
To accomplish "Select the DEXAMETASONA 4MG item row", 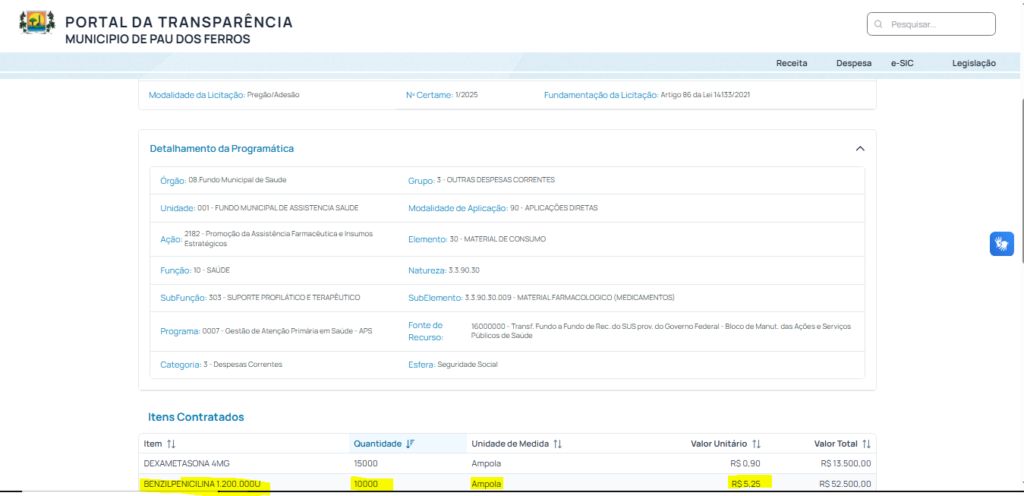I will coord(184,465).
